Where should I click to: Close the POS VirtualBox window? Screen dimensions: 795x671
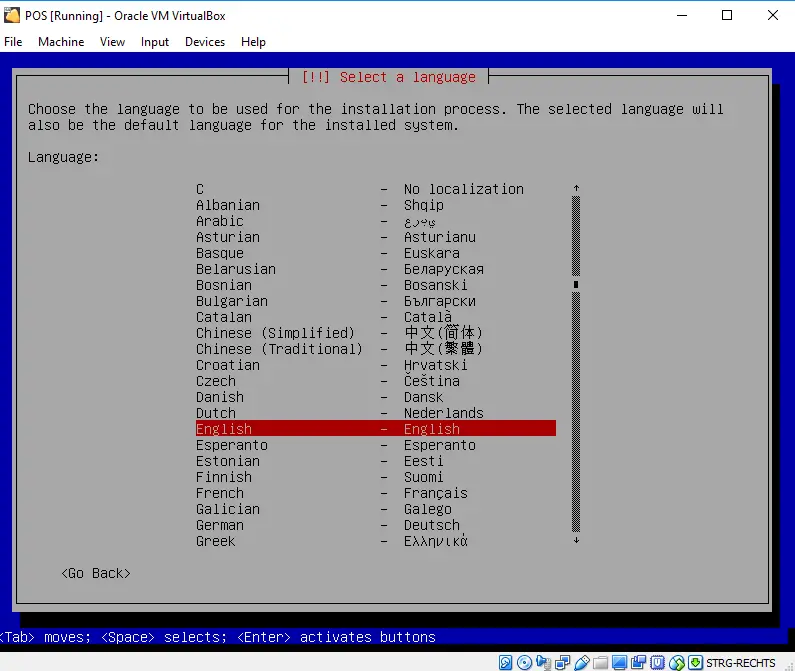[773, 15]
